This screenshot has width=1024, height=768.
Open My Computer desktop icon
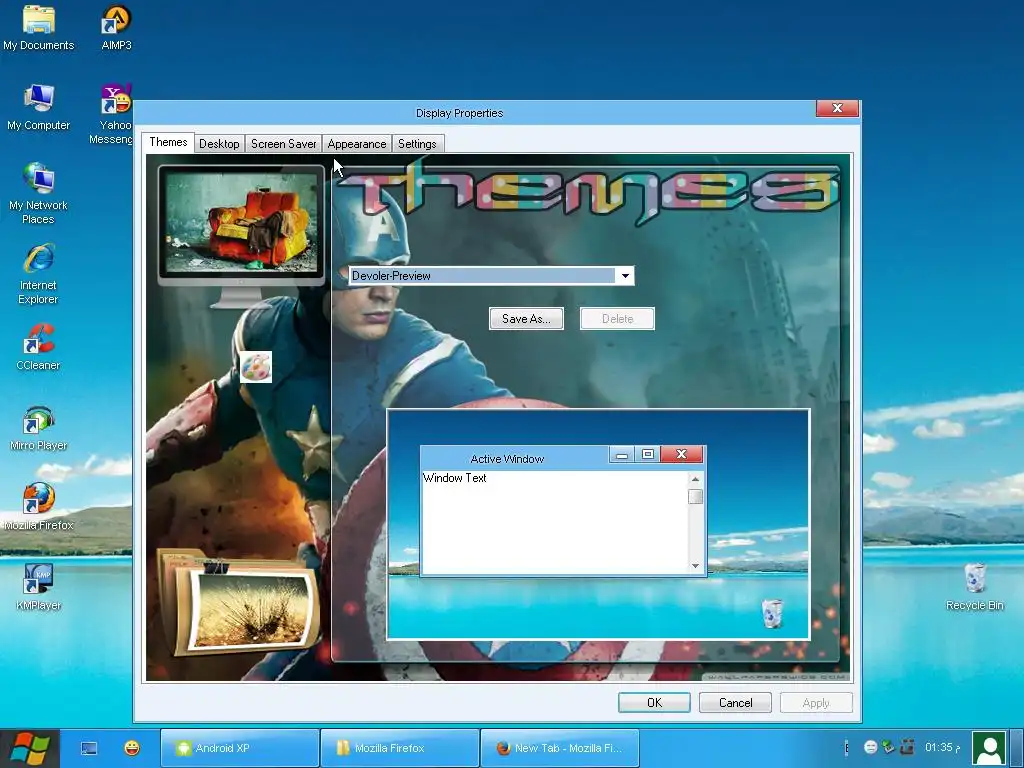click(x=39, y=107)
